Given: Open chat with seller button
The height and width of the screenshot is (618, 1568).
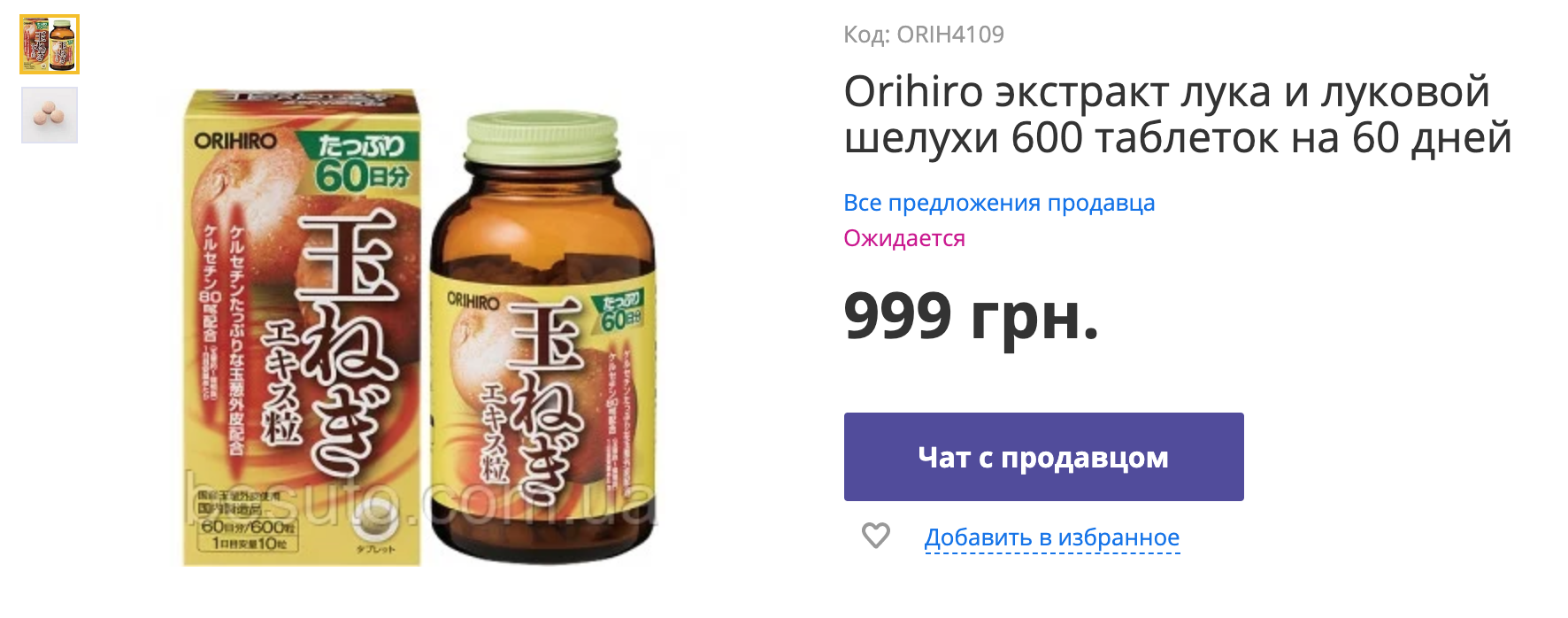Looking at the screenshot, I should (1043, 457).
